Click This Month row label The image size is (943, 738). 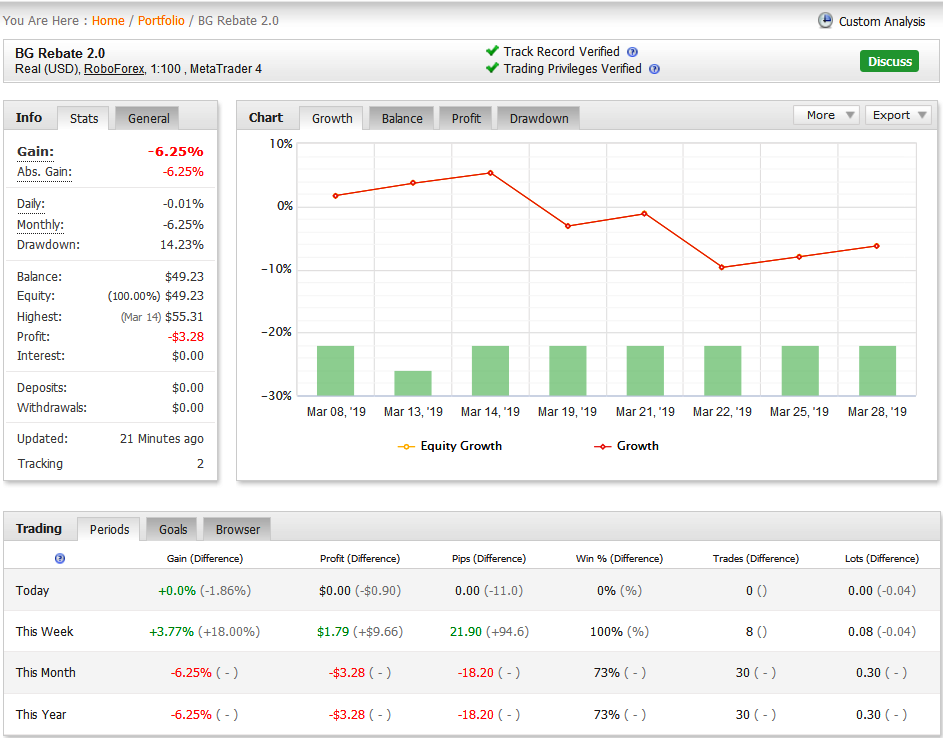[46, 673]
